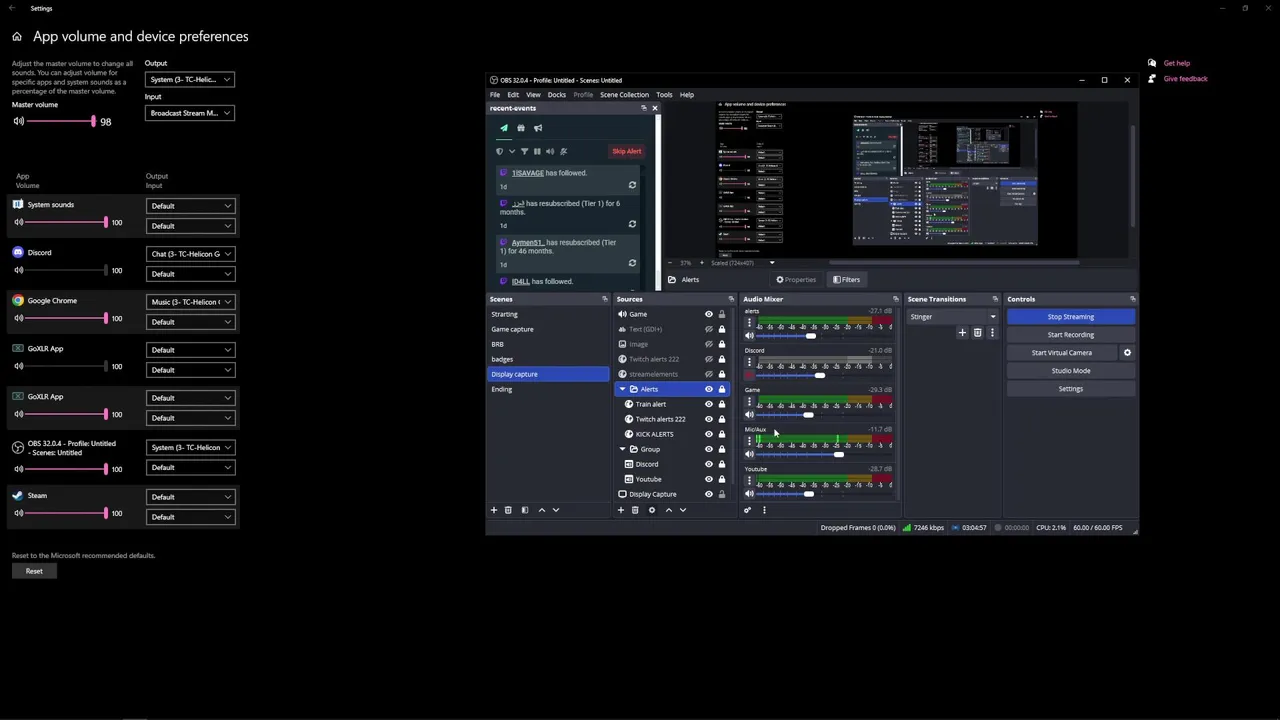Viewport: 1280px width, 720px height.
Task: Click the Stop Streaming button
Action: (x=1071, y=317)
